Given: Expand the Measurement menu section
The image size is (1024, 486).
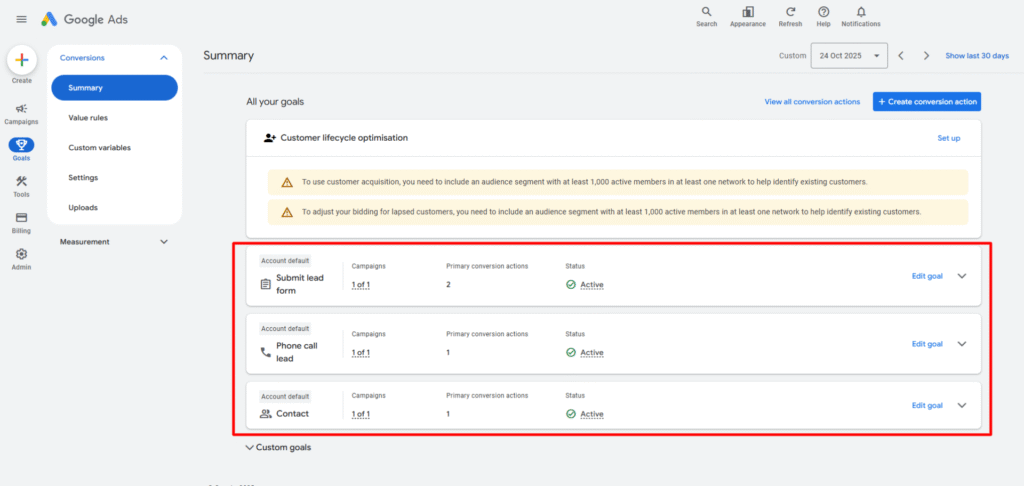Looking at the screenshot, I should [164, 241].
